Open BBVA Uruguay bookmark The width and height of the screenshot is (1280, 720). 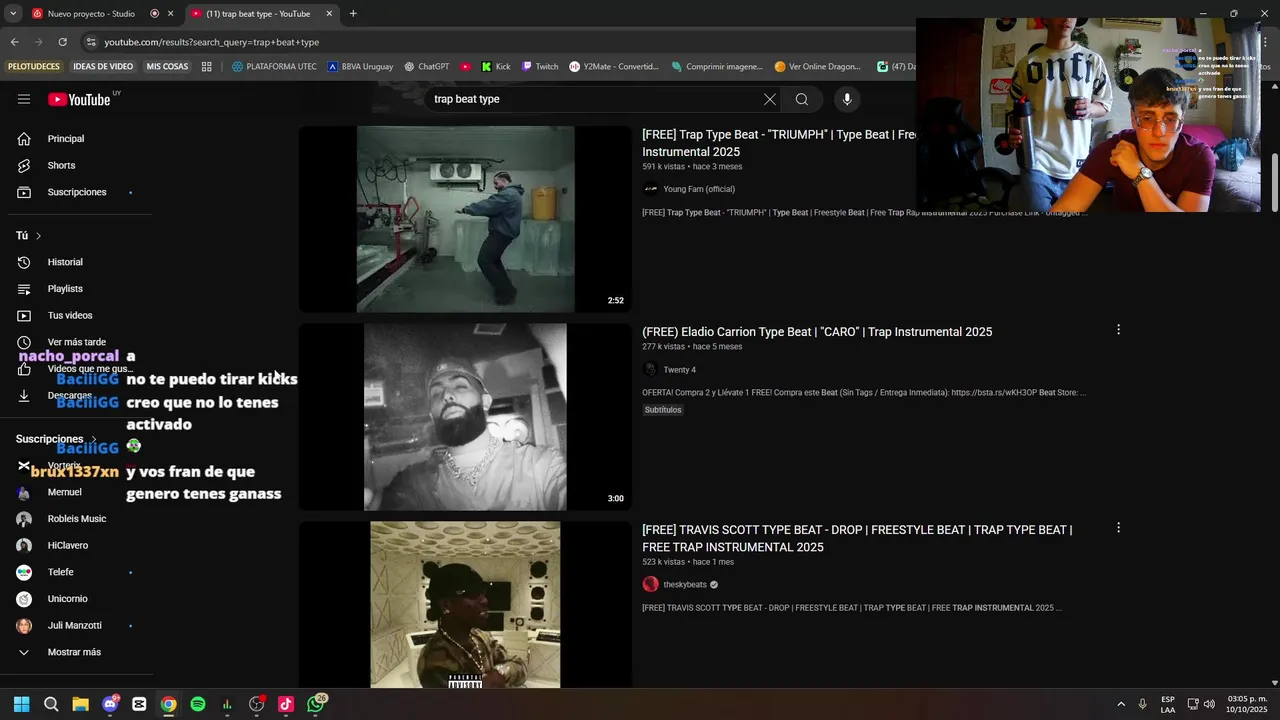click(360, 67)
